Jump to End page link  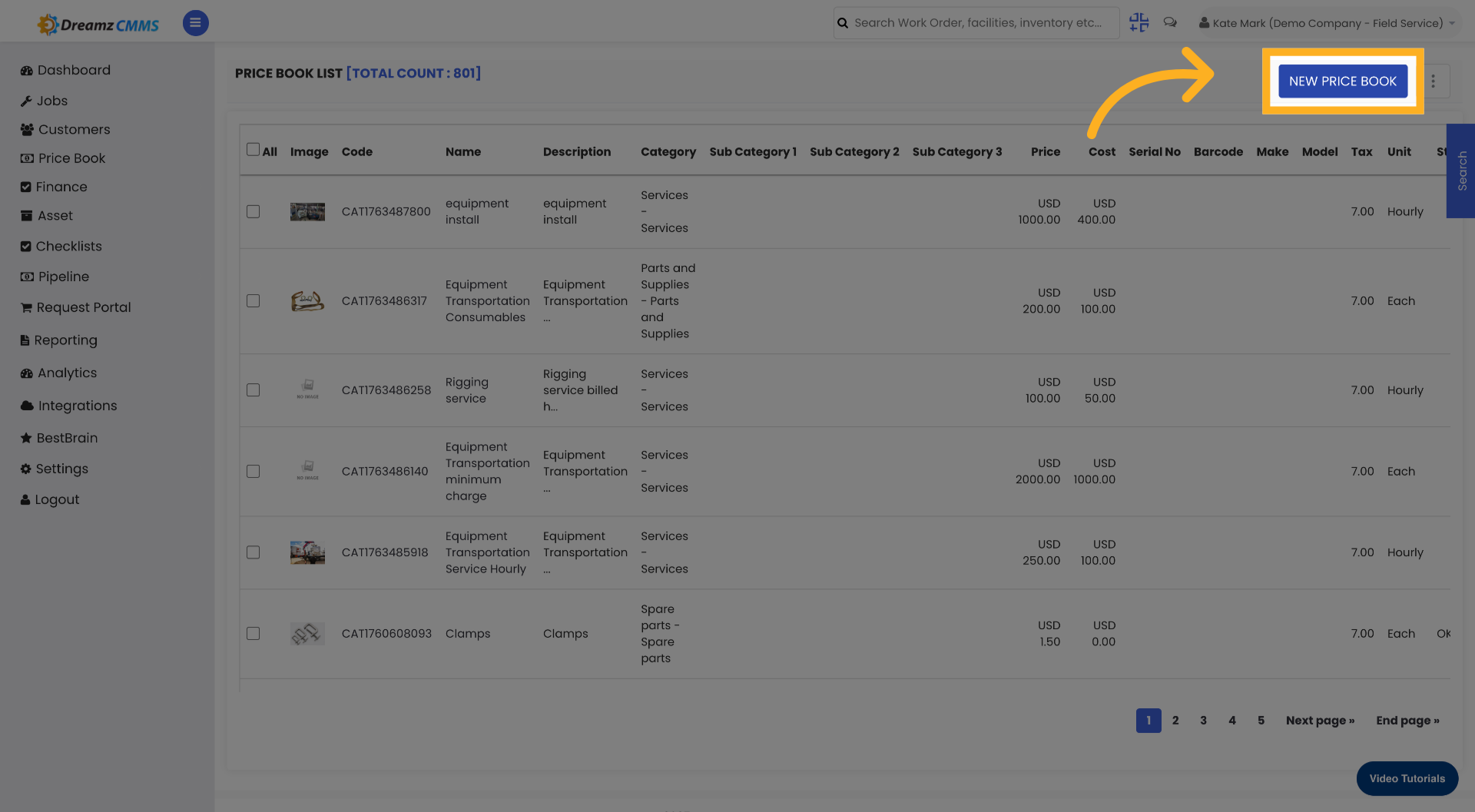(1407, 720)
